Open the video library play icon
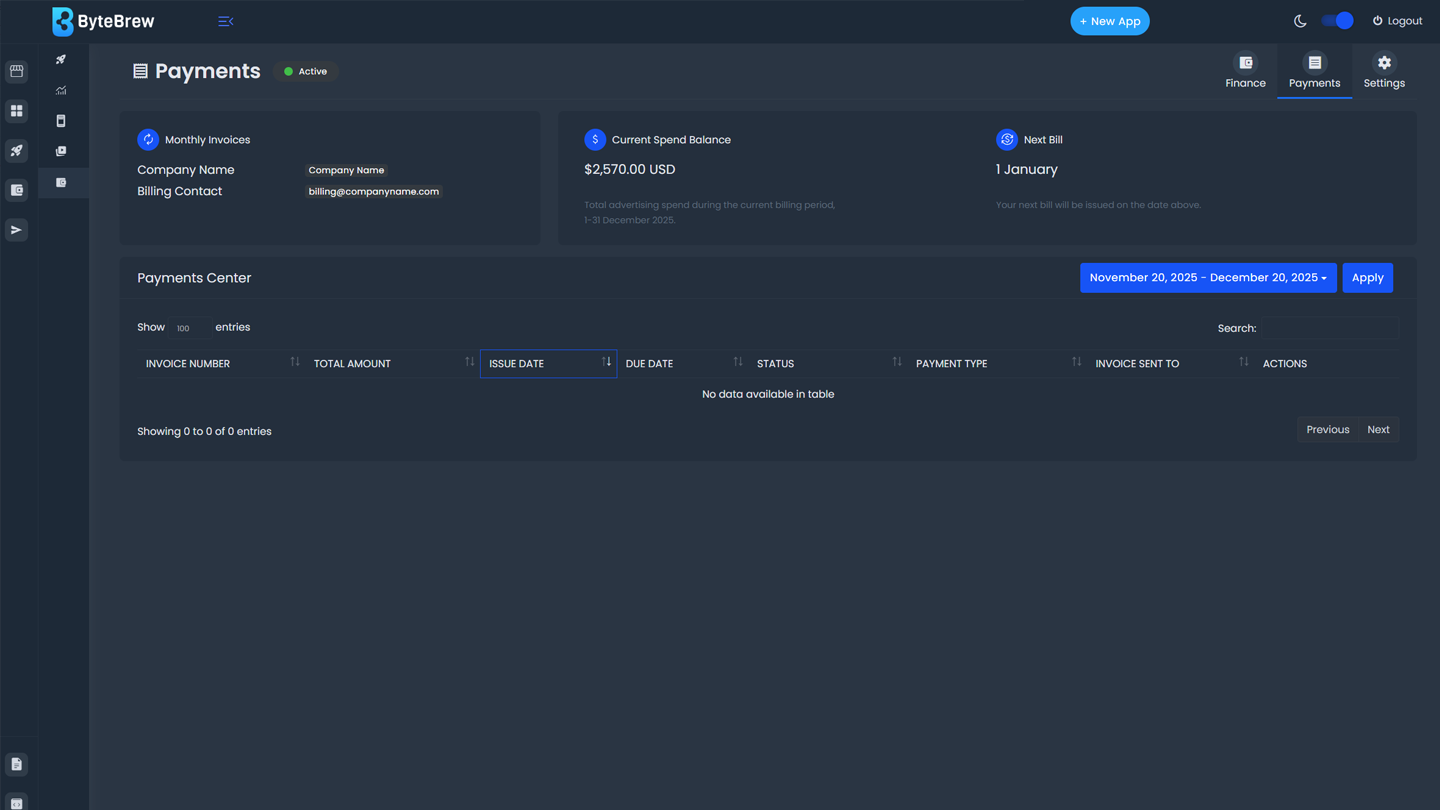The image size is (1440, 810). pyautogui.click(x=61, y=151)
